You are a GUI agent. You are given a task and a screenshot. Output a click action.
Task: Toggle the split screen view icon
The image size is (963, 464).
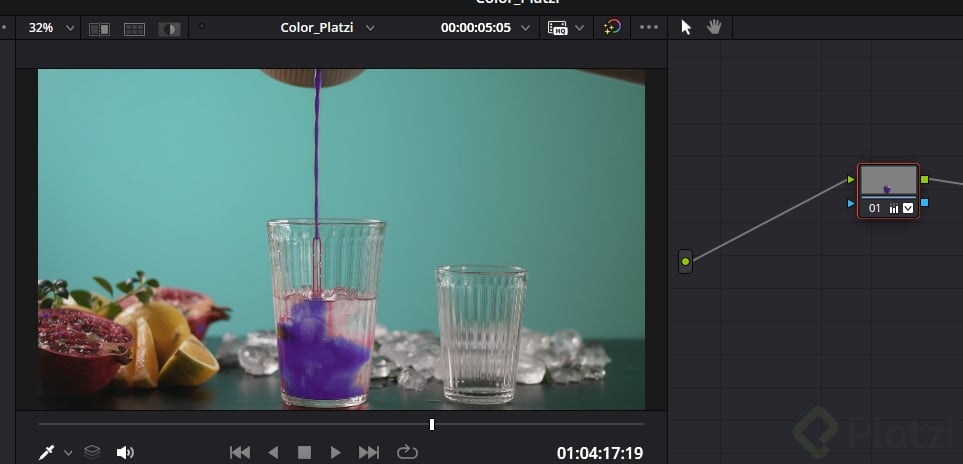(134, 28)
